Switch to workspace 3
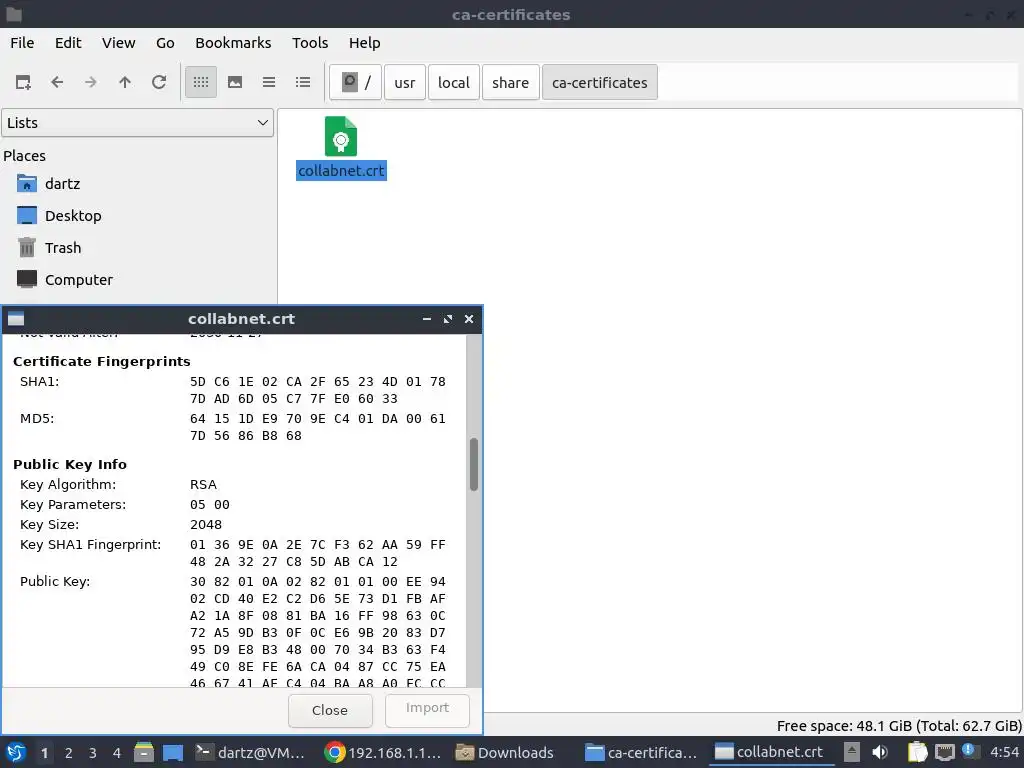1024x768 pixels. pyautogui.click(x=93, y=753)
